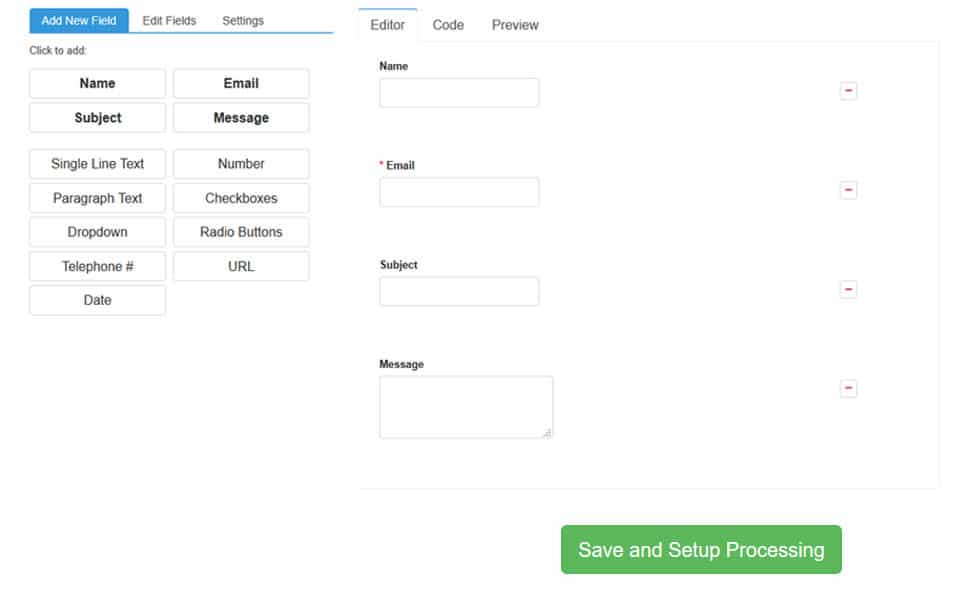Click Save and Setup Processing button
This screenshot has width=954, height=600.
(x=701, y=550)
